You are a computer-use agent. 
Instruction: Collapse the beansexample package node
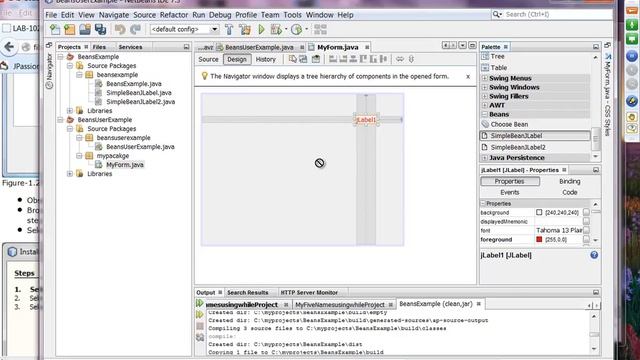79,75
